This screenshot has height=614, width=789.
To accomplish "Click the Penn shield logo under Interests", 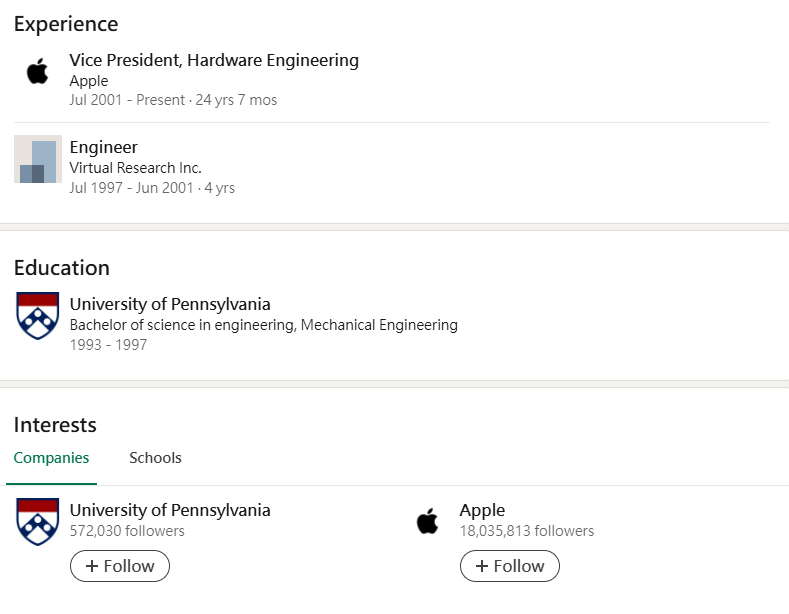I will point(38,521).
